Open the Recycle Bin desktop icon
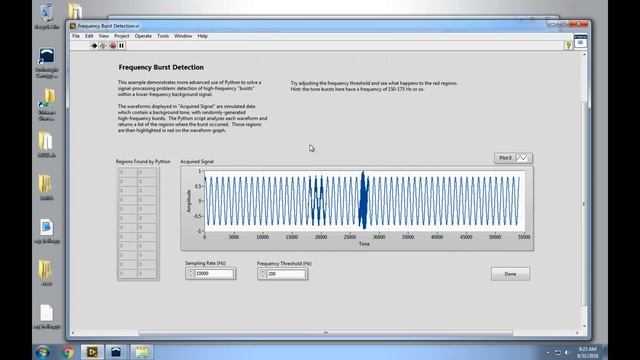 point(47,16)
